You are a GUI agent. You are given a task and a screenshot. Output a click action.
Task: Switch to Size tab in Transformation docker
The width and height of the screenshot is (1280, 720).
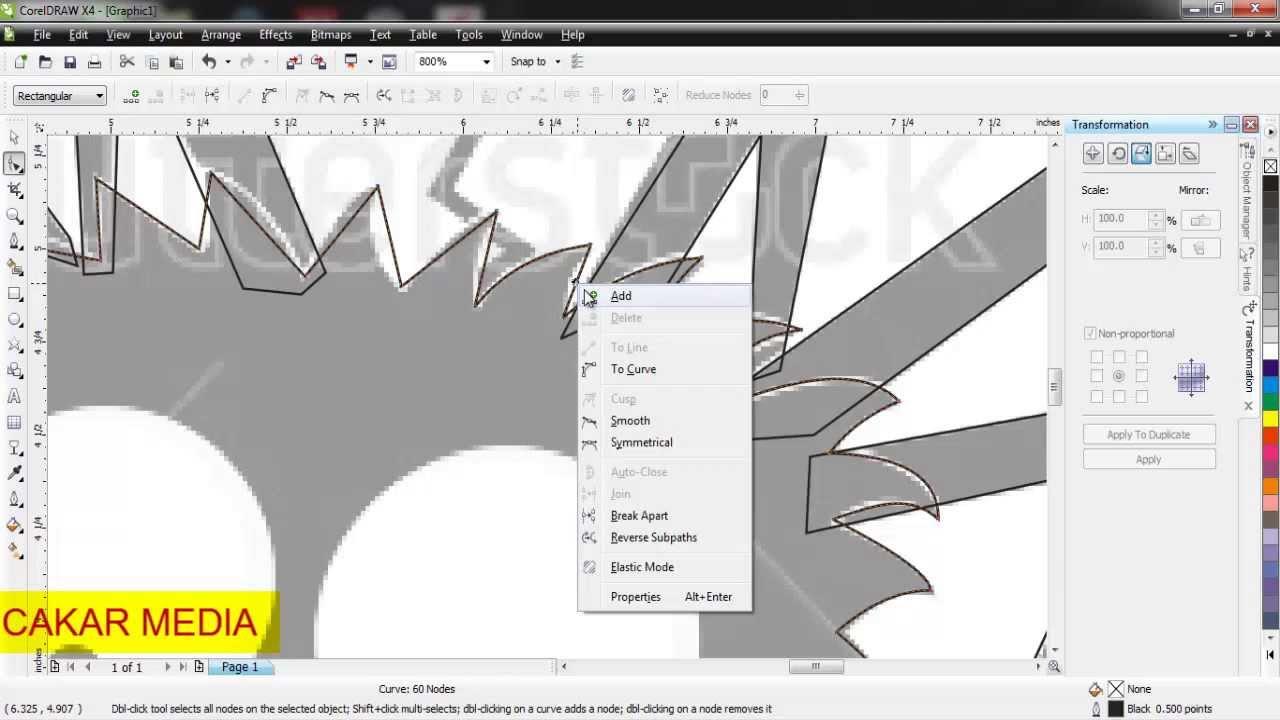1165,153
